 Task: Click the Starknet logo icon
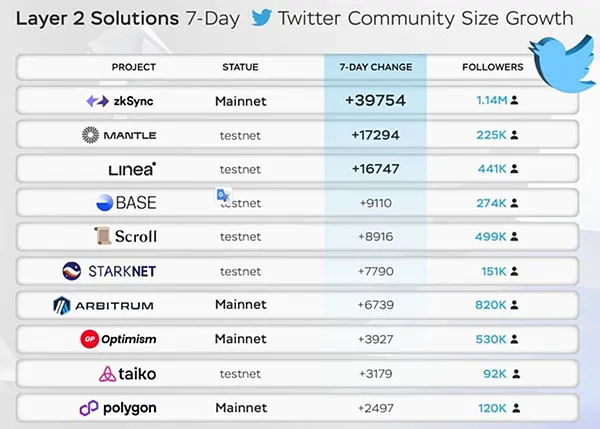tap(71, 271)
